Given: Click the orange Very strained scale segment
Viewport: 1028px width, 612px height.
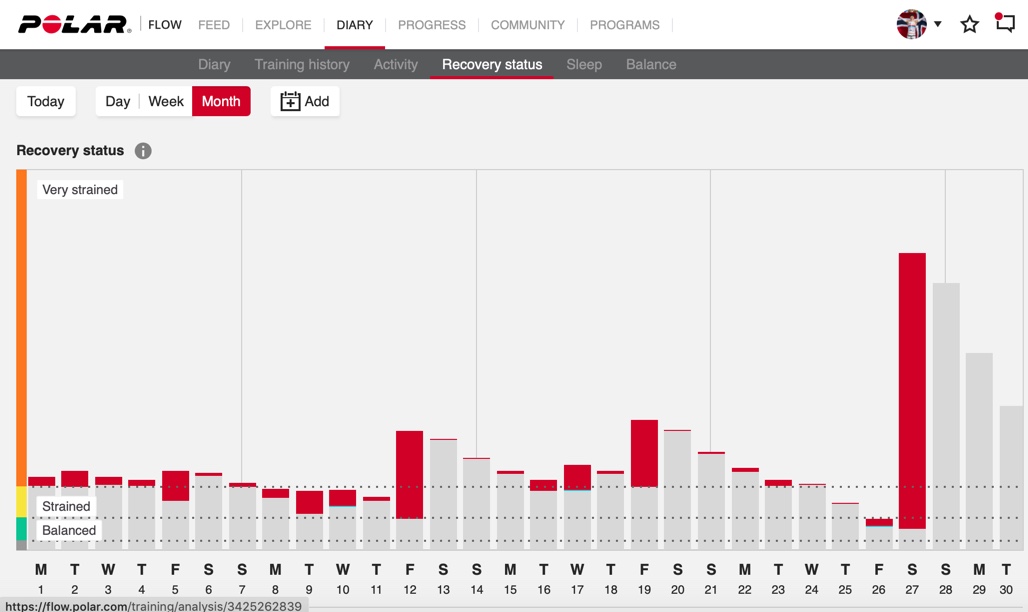Looking at the screenshot, I should (x=21, y=328).
